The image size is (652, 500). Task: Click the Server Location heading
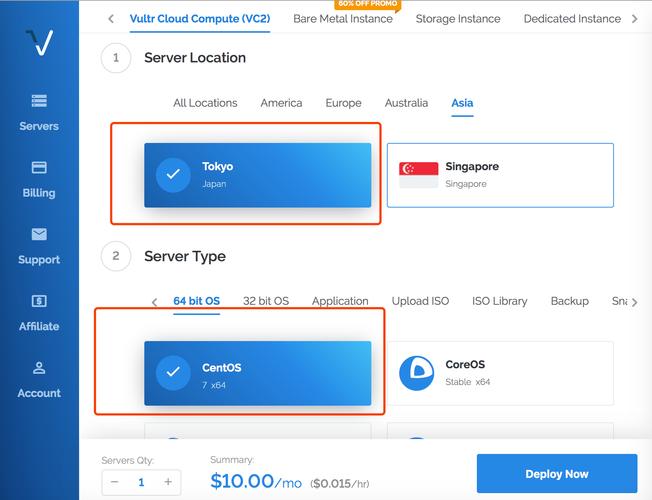(195, 58)
